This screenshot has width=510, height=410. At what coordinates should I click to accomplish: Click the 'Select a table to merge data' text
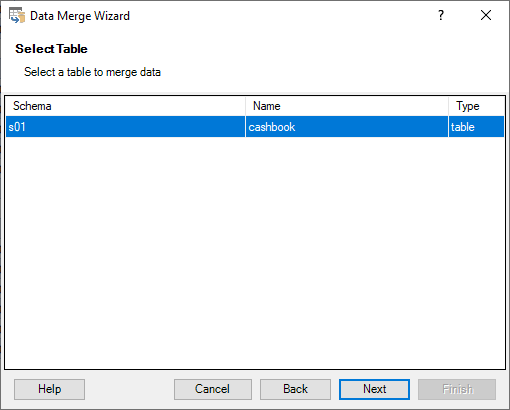92,72
